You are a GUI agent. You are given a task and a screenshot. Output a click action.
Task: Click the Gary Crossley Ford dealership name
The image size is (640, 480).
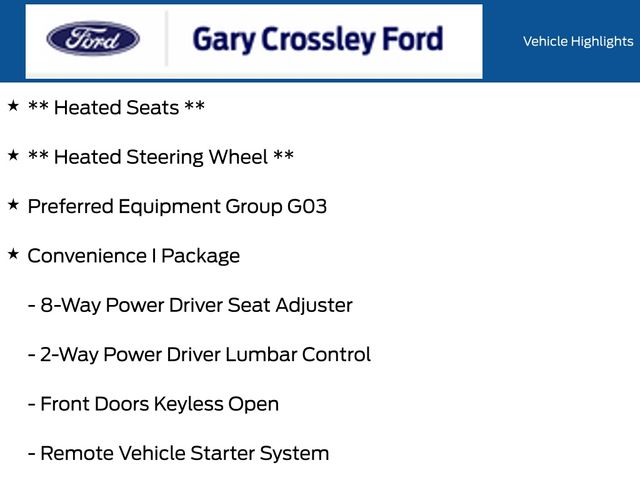[x=317, y=40]
